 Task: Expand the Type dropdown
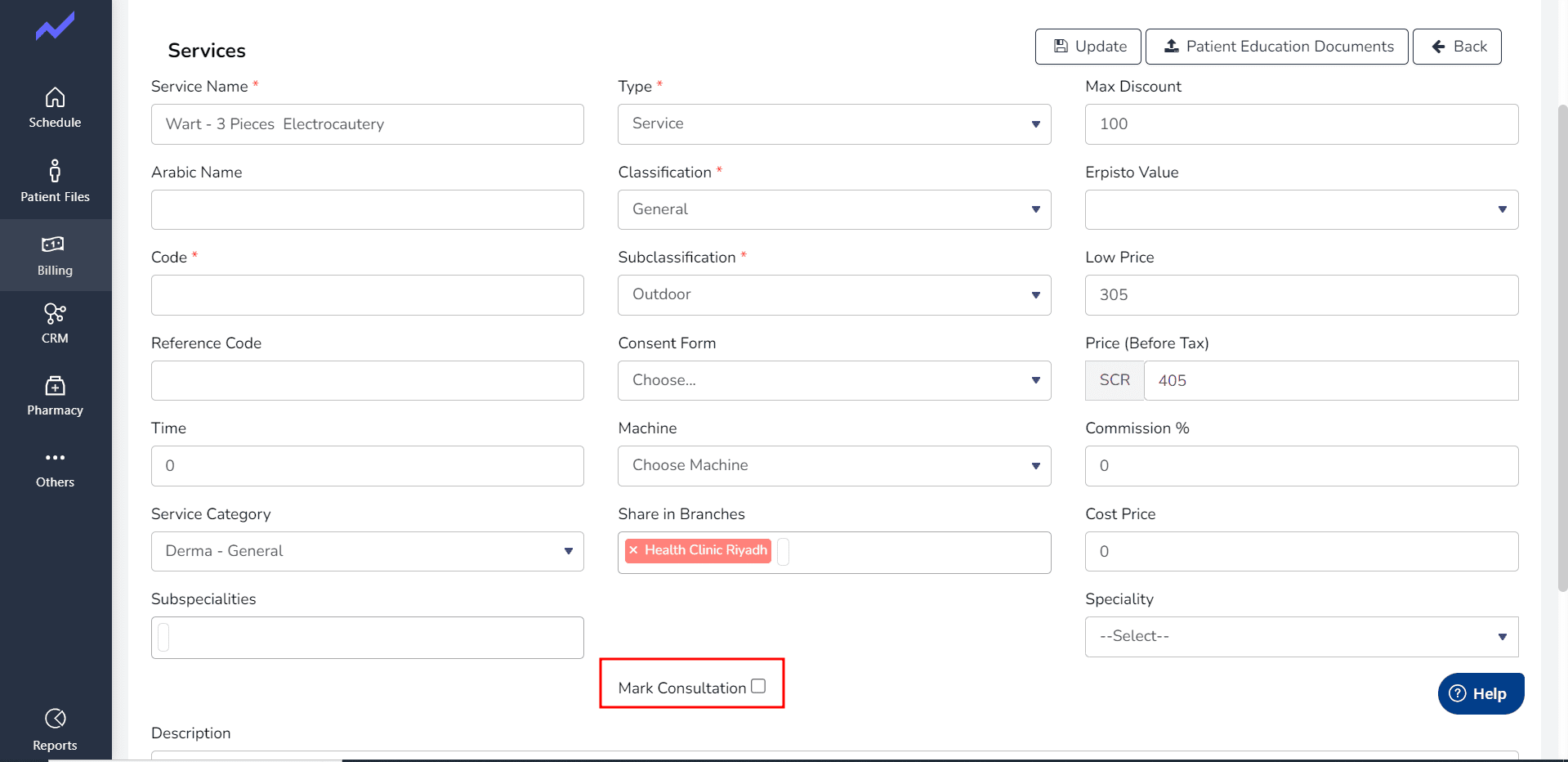(x=834, y=124)
